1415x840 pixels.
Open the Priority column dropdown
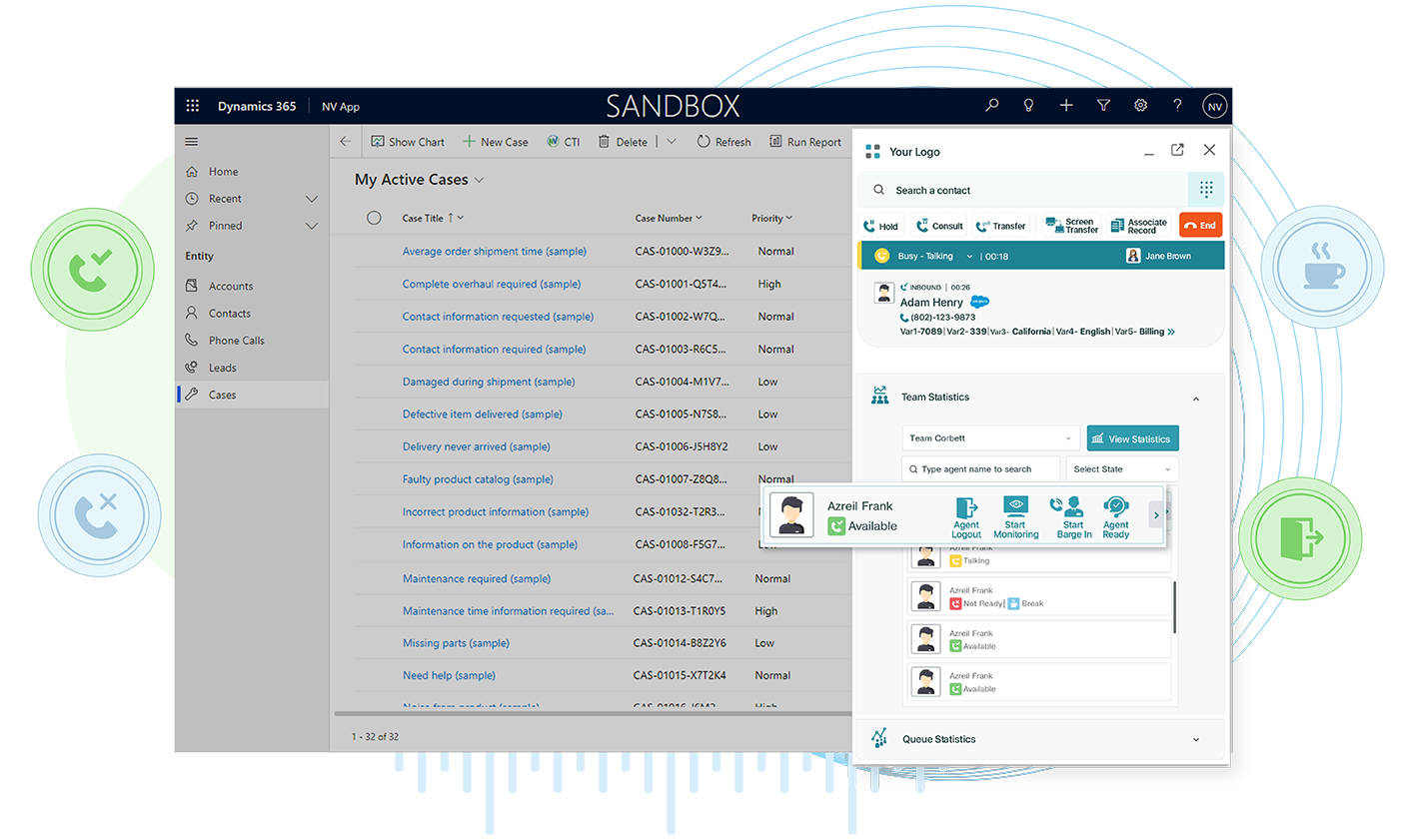[x=789, y=218]
